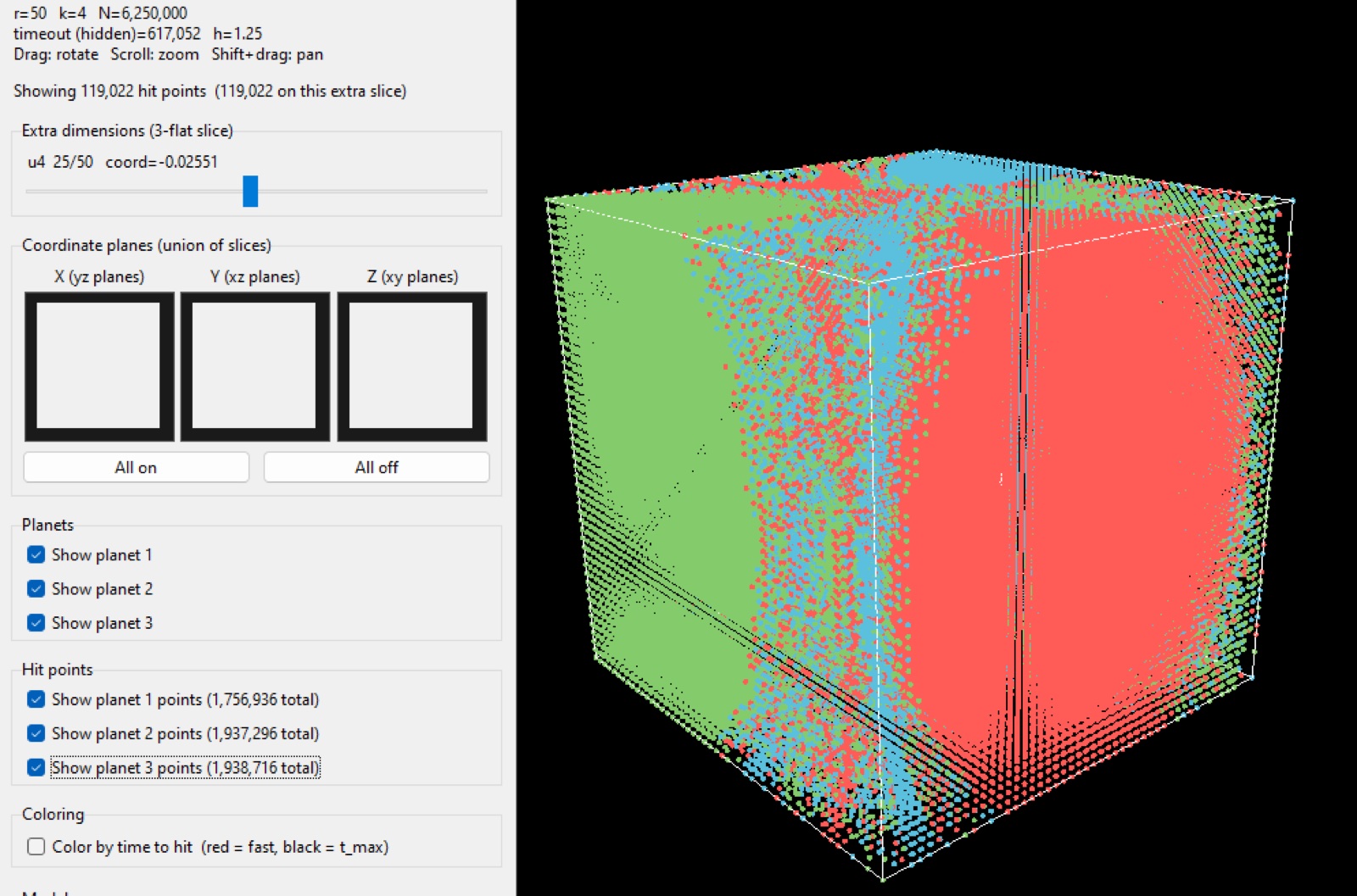Click the Planets group label

click(47, 525)
